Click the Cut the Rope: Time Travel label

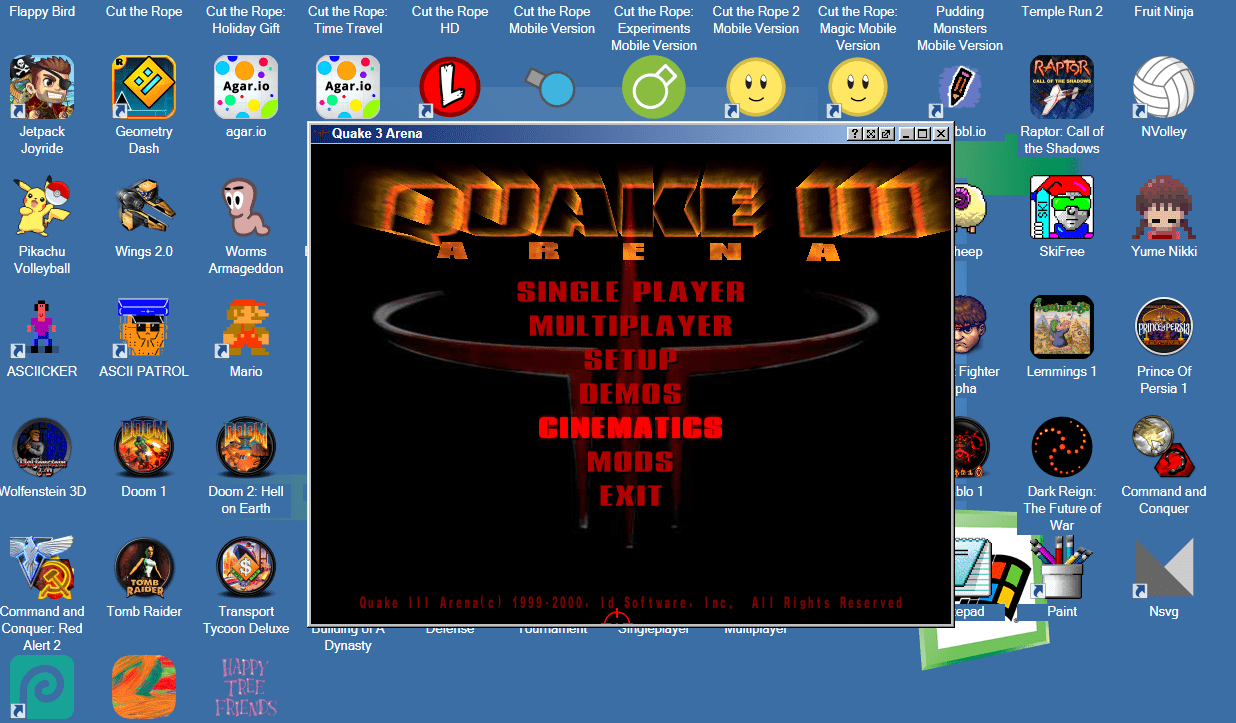348,20
